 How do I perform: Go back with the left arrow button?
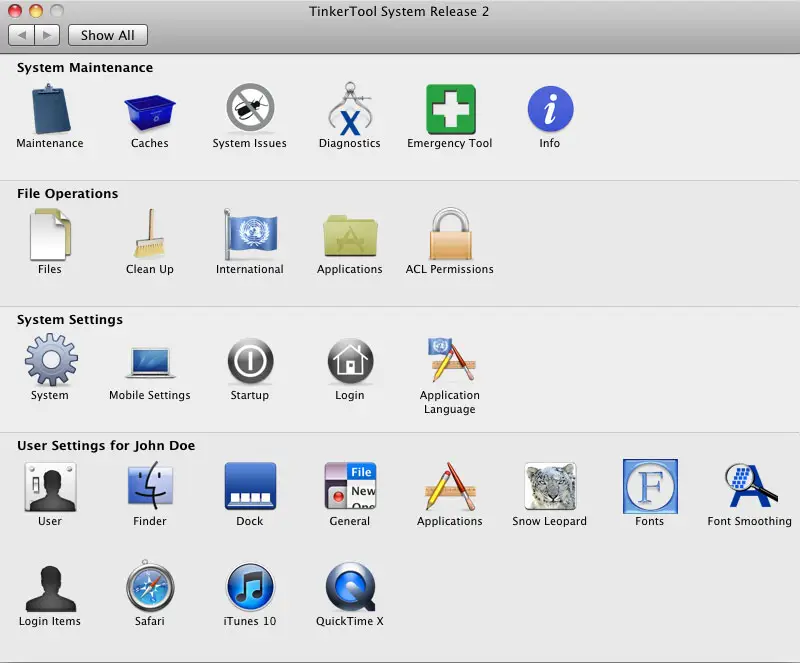[x=21, y=35]
